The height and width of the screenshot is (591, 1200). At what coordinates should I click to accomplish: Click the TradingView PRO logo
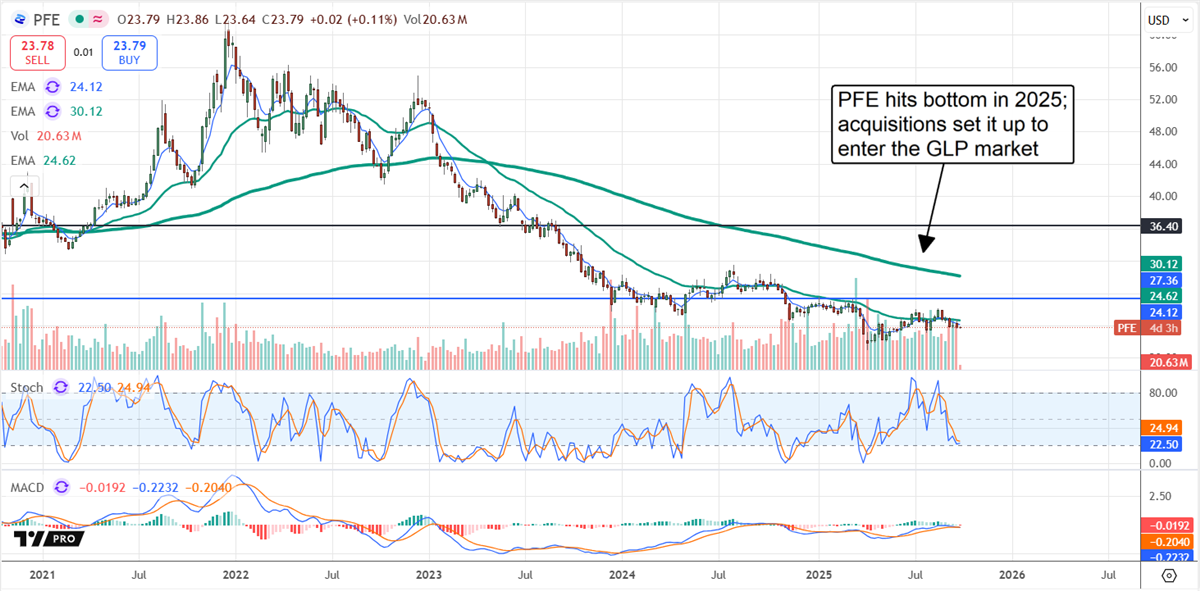pyautogui.click(x=47, y=539)
